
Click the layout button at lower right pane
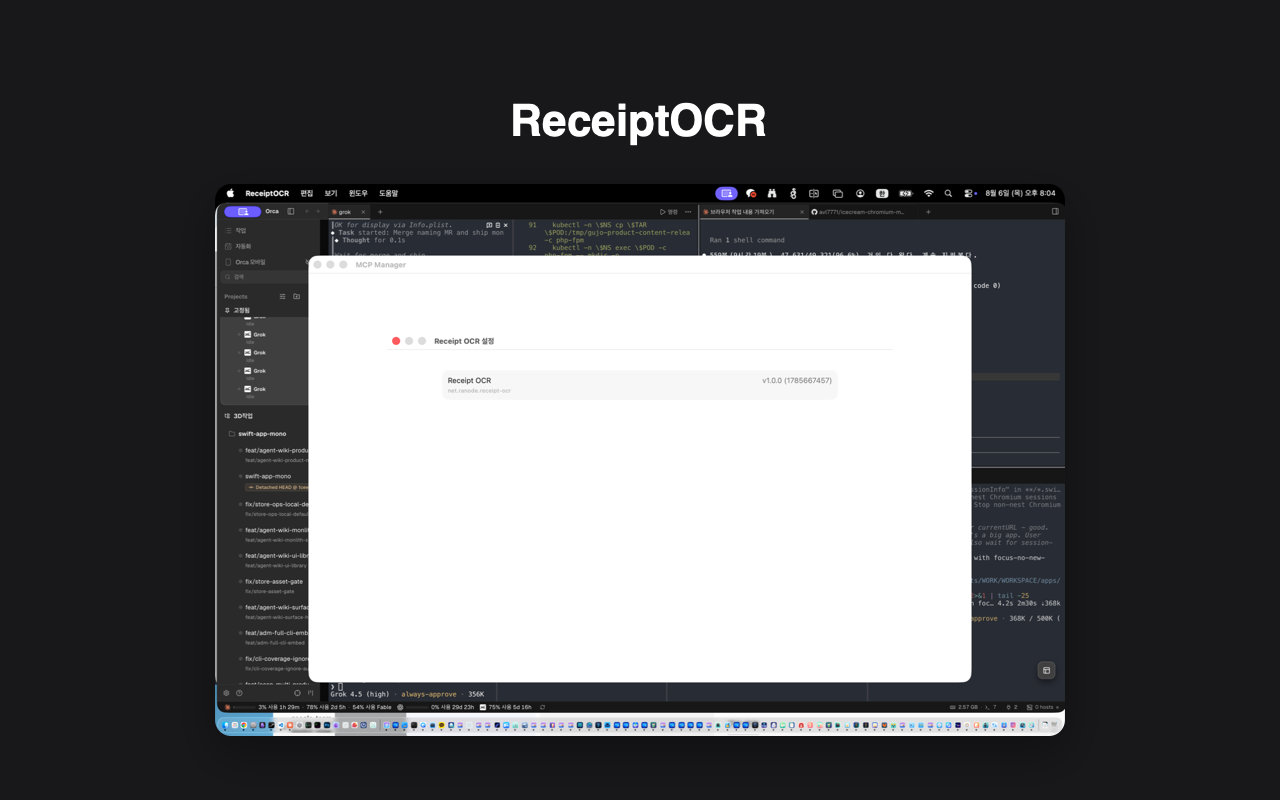click(1046, 670)
